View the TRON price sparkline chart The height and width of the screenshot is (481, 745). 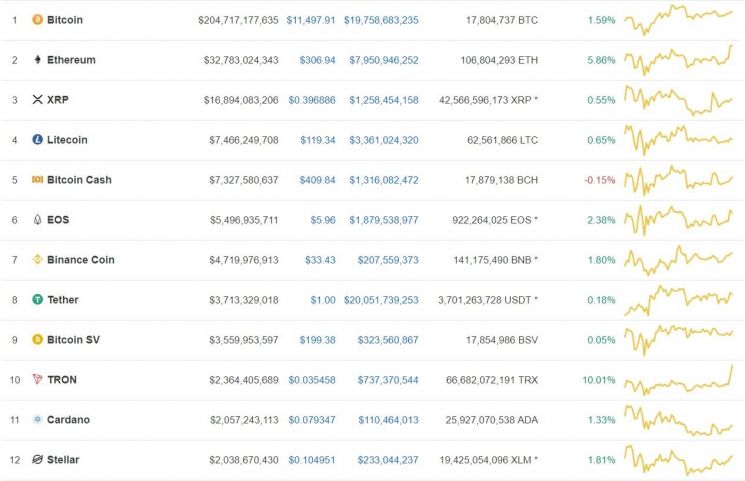(678, 381)
